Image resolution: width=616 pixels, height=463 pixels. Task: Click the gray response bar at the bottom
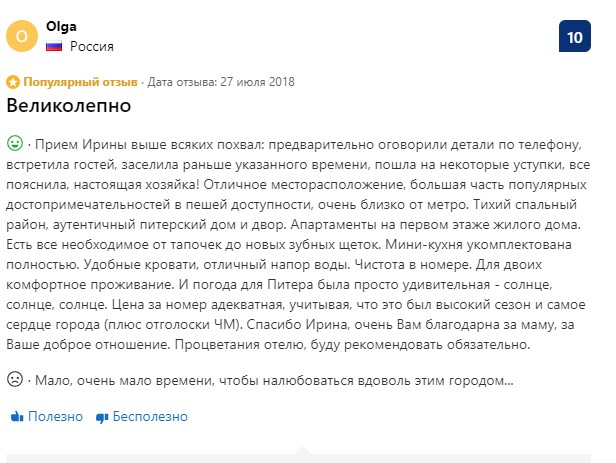298,459
